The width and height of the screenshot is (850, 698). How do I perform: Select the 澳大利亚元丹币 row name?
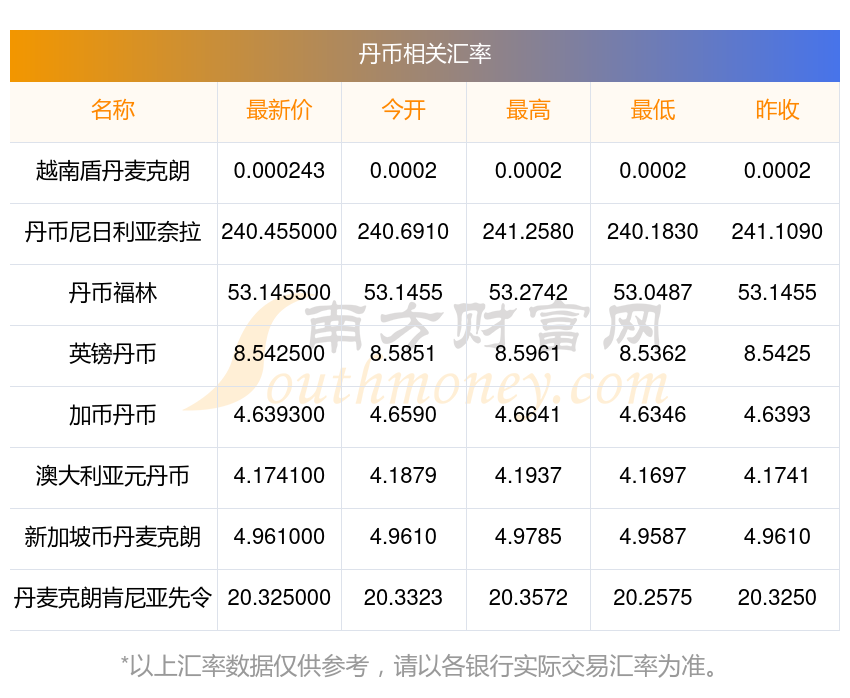(113, 476)
